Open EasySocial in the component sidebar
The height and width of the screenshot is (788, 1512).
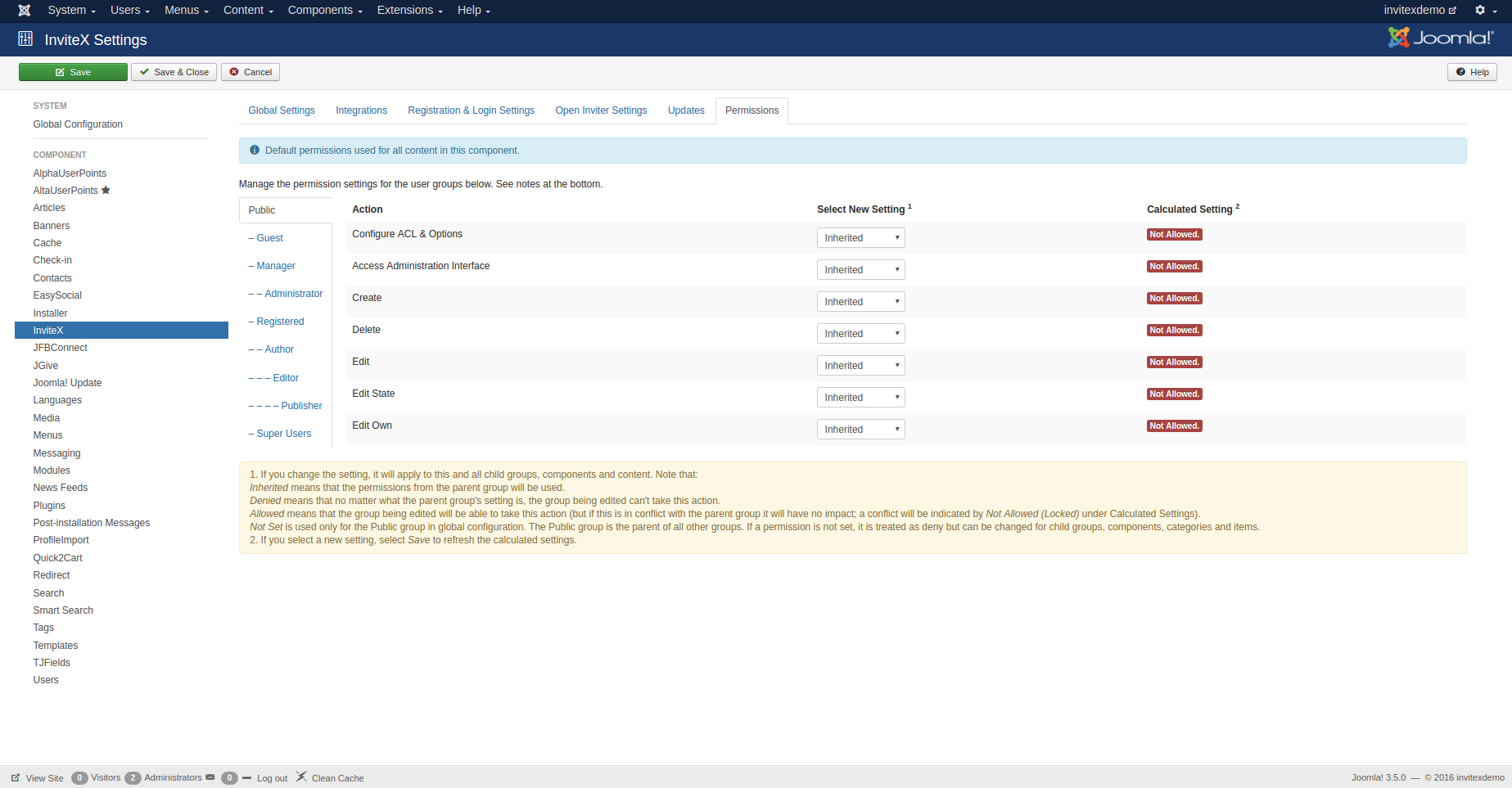click(57, 295)
